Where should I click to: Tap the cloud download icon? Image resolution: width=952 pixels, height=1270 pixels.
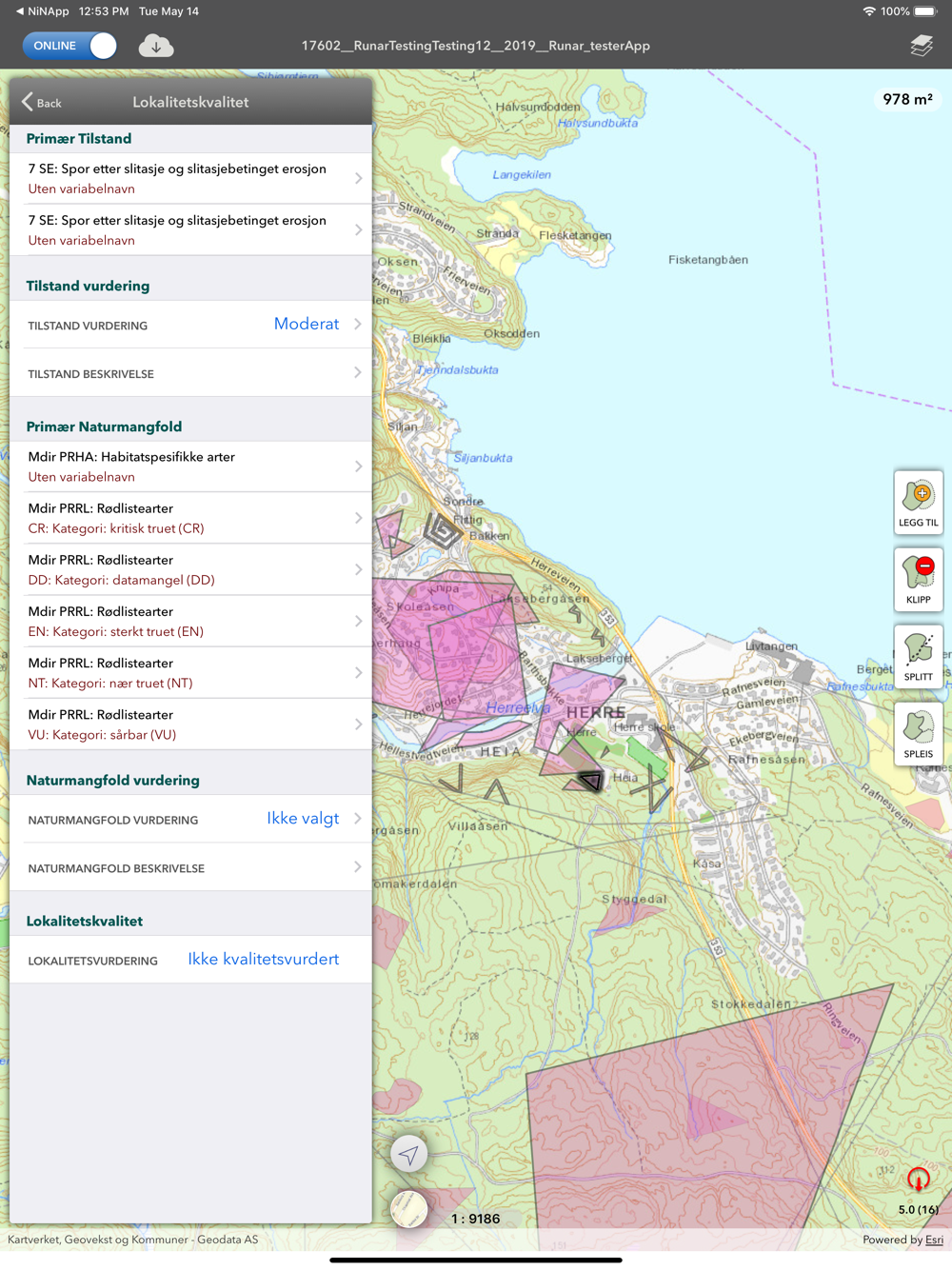(x=156, y=46)
